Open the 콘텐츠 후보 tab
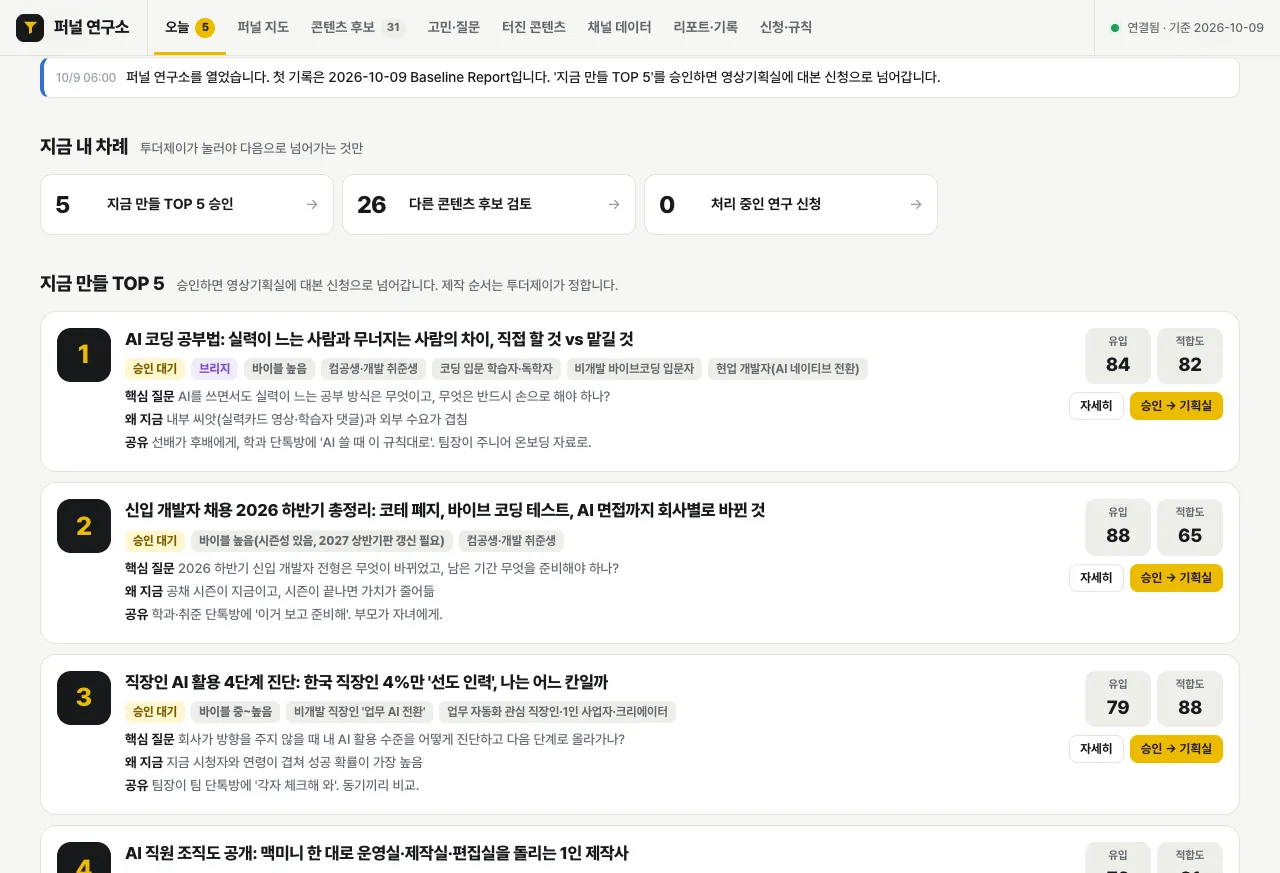The image size is (1280, 873). [x=358, y=27]
